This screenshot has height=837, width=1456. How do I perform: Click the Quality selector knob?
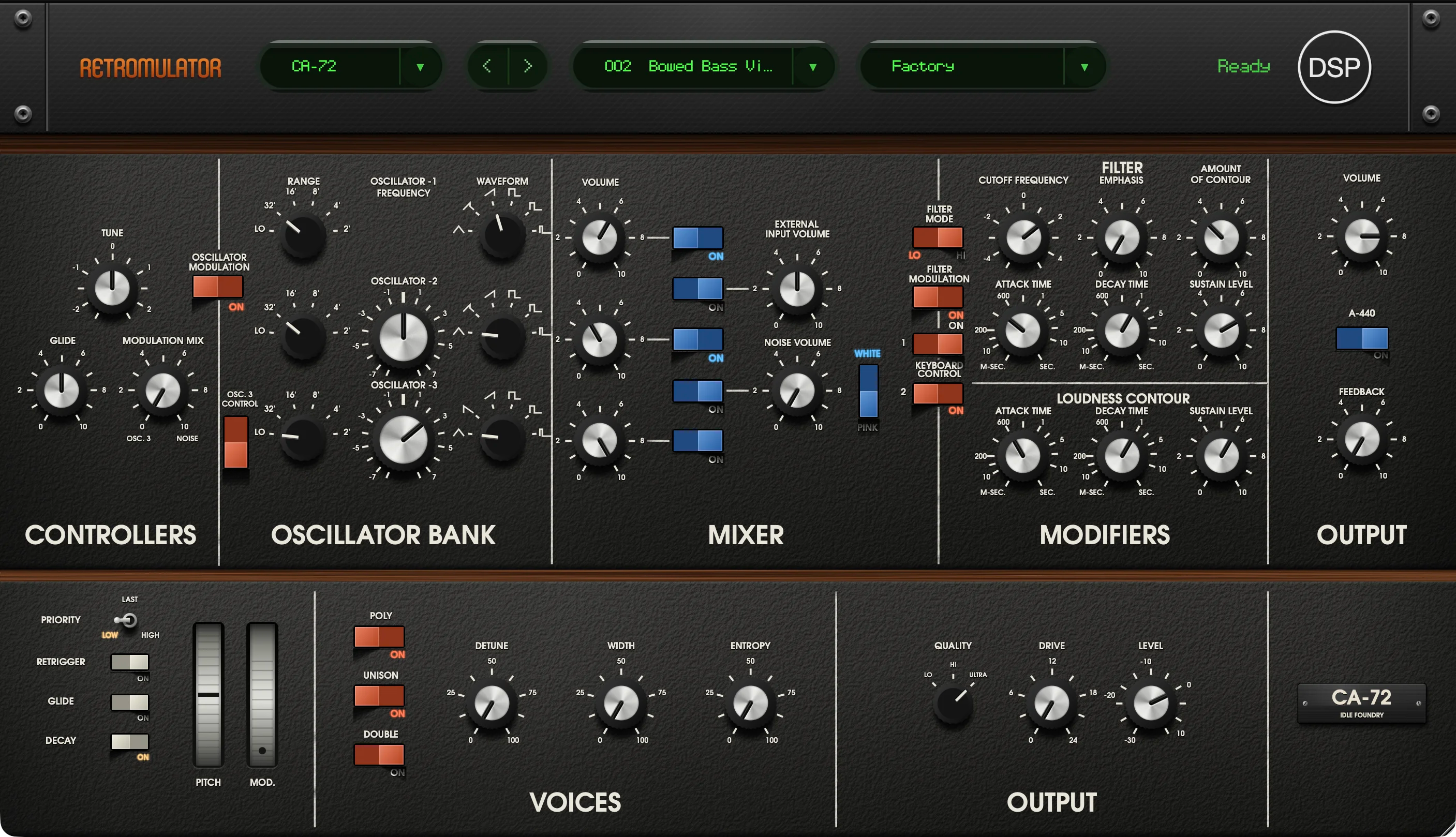(953, 704)
